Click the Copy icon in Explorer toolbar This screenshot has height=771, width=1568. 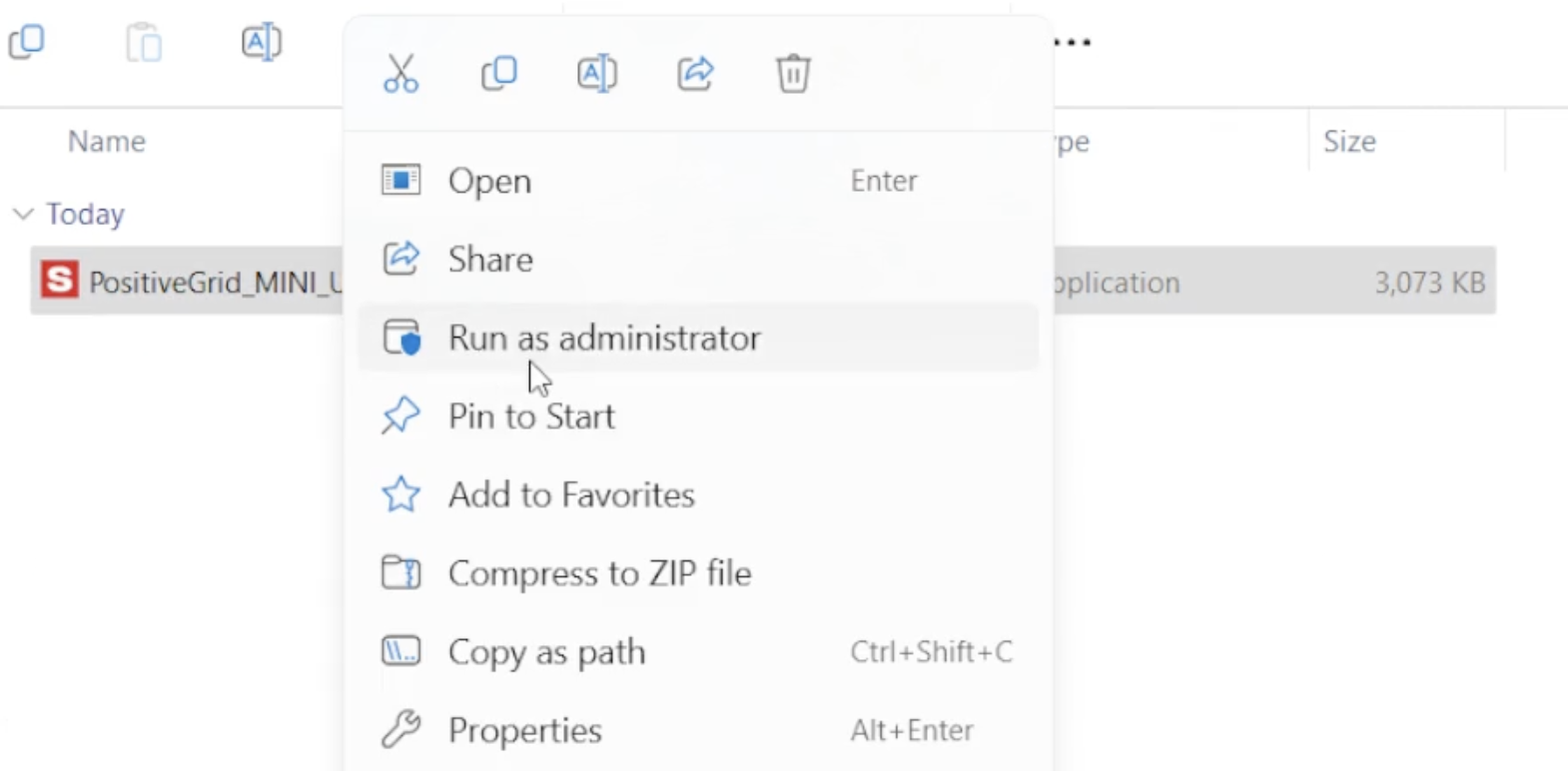26,42
